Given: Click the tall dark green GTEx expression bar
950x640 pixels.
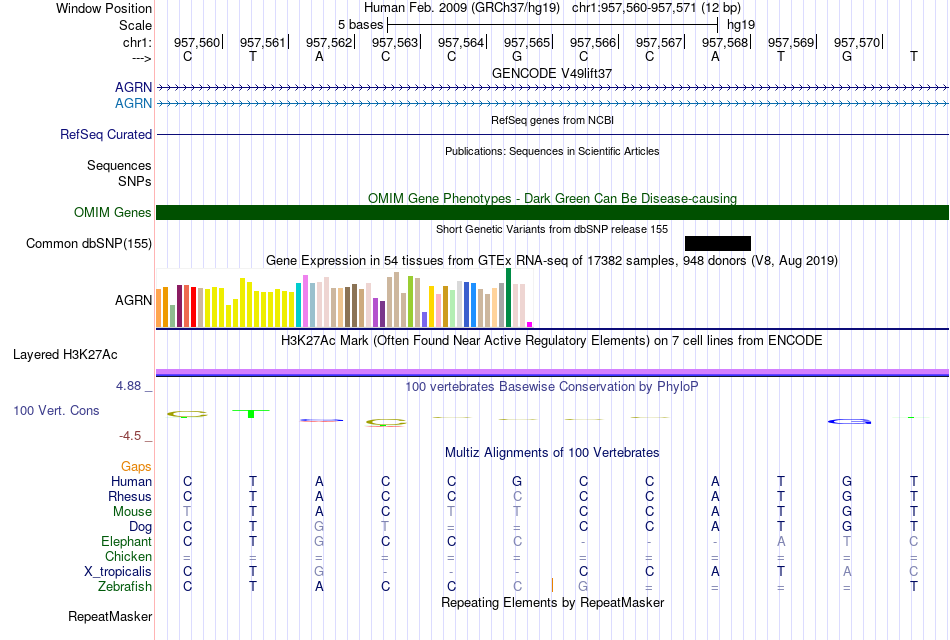Looking at the screenshot, I should click(x=508, y=298).
